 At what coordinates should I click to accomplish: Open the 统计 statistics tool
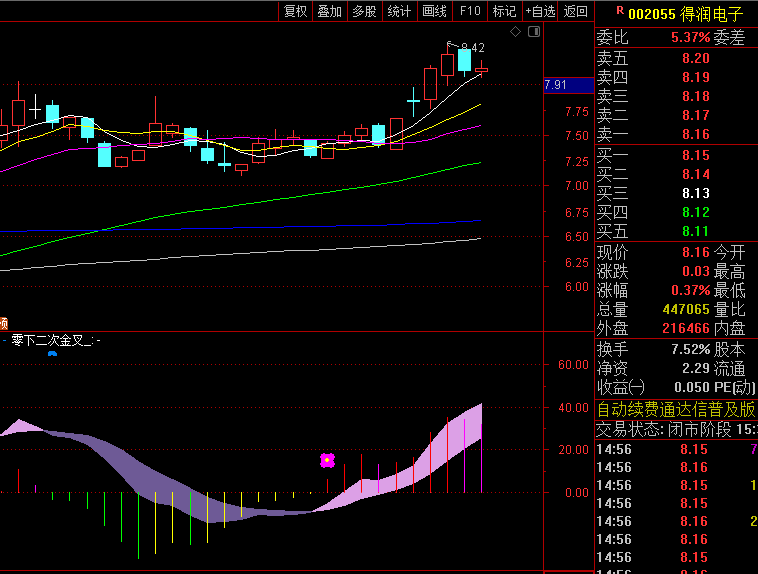[x=399, y=11]
